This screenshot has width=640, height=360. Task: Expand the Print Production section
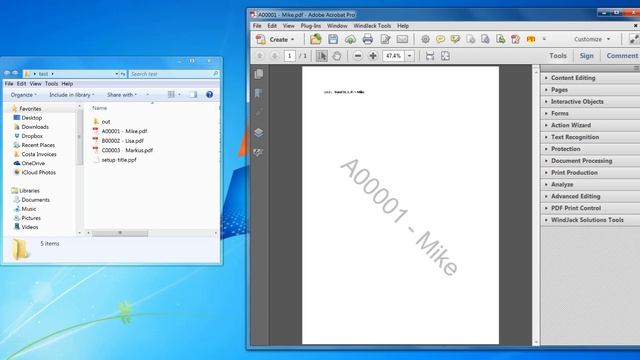pyautogui.click(x=591, y=172)
